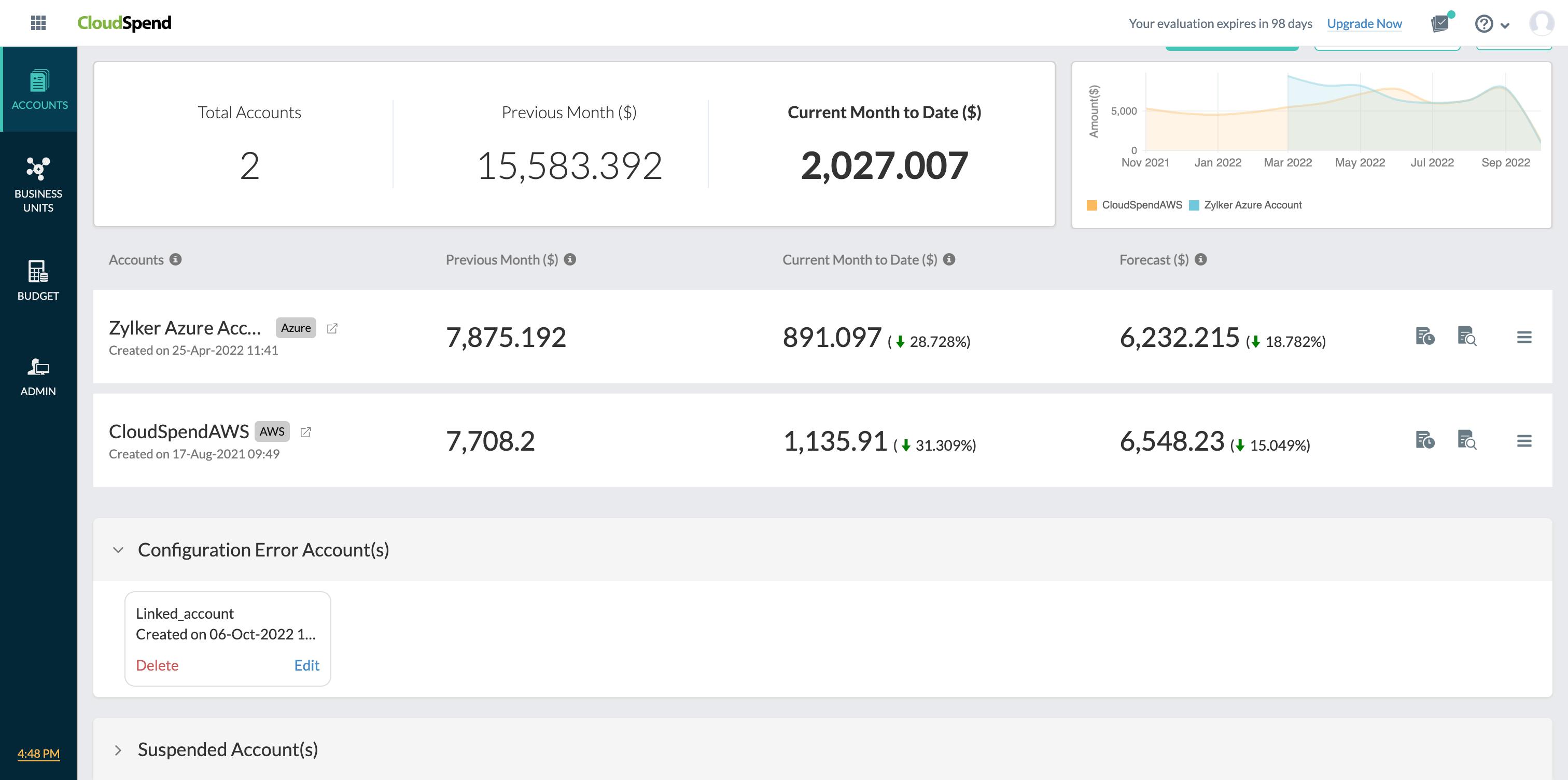Click scheduled report icon for Zylker Azure
Image resolution: width=1568 pixels, height=780 pixels.
click(1424, 336)
